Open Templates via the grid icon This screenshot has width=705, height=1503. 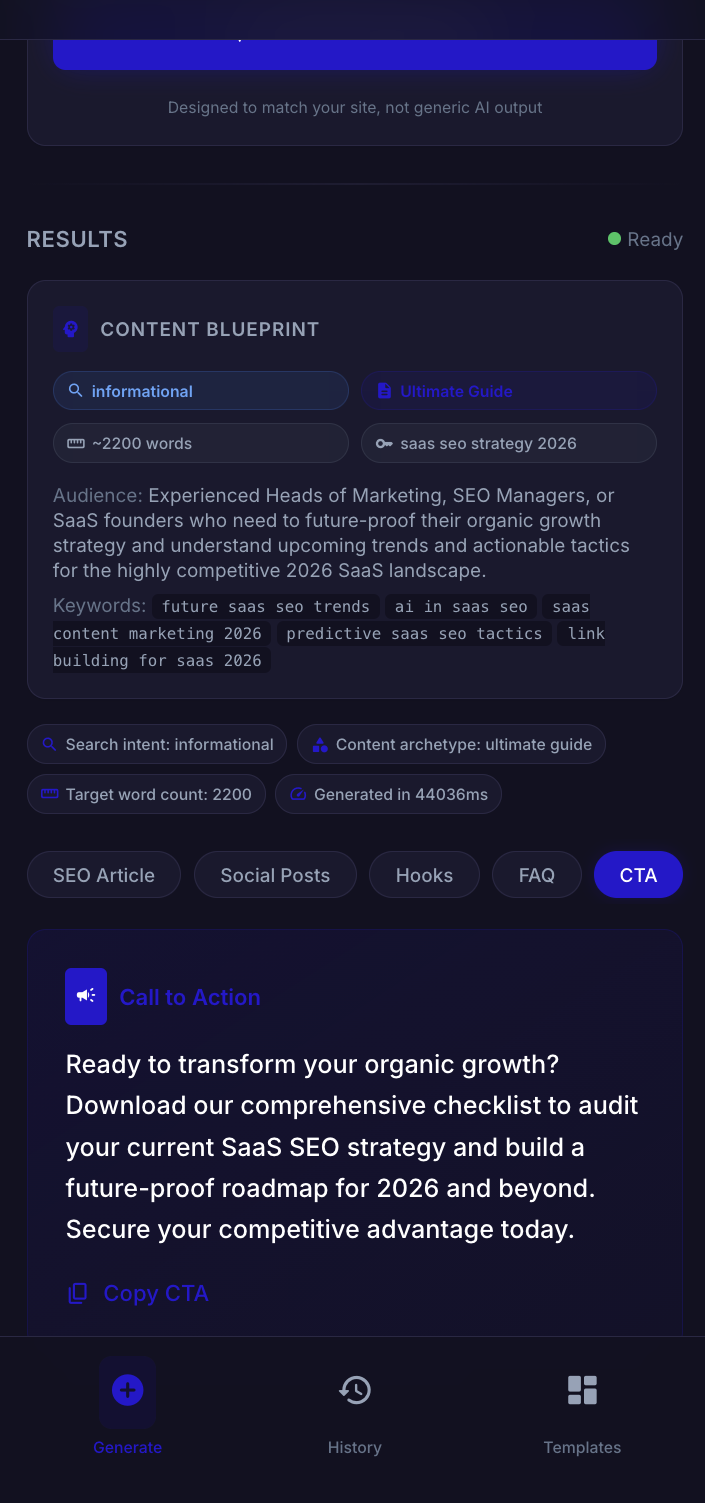pos(582,1389)
